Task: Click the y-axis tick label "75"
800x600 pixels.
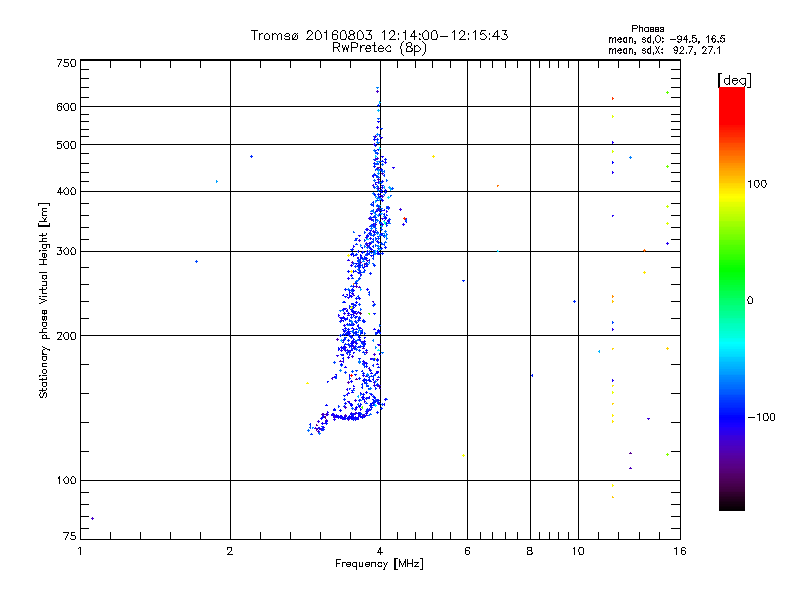Action: coord(70,536)
